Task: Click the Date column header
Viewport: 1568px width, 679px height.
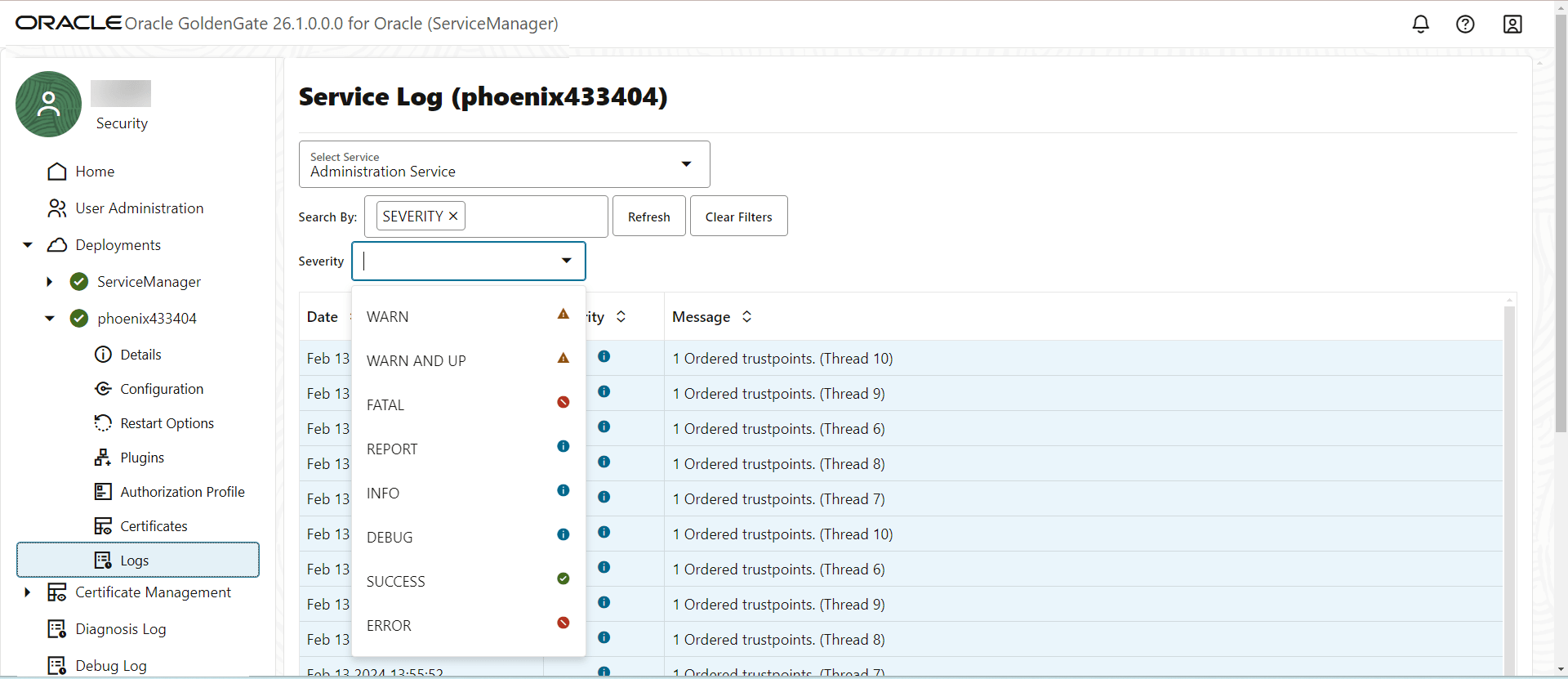Action: 323,316
